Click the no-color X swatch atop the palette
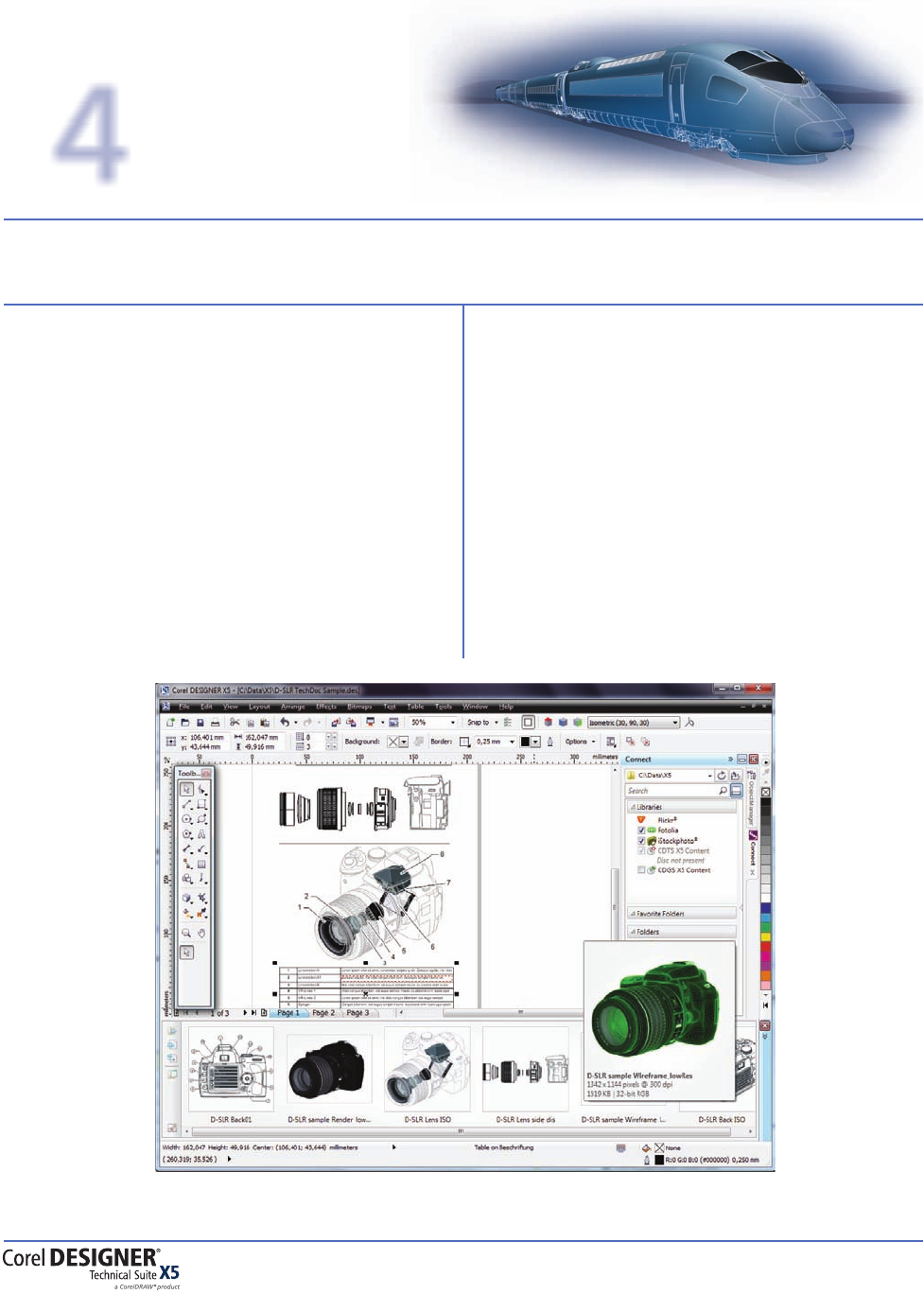Screen dimensions: 924x1294 (x=765, y=793)
